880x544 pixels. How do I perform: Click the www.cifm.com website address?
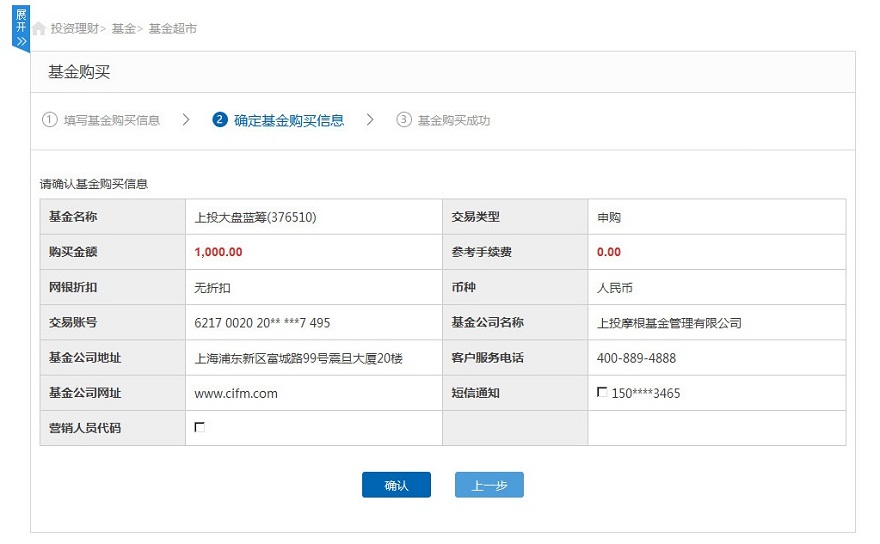click(x=236, y=393)
